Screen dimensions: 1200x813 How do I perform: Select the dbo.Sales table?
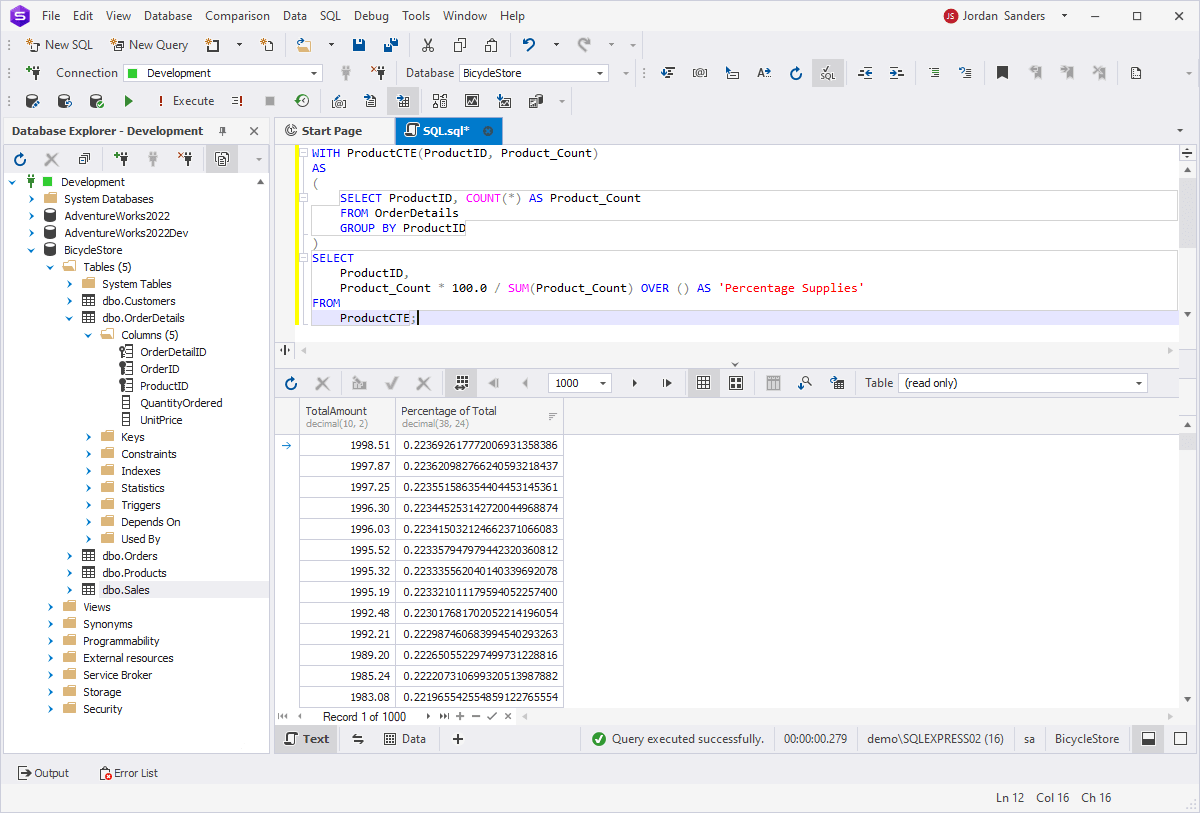click(125, 590)
